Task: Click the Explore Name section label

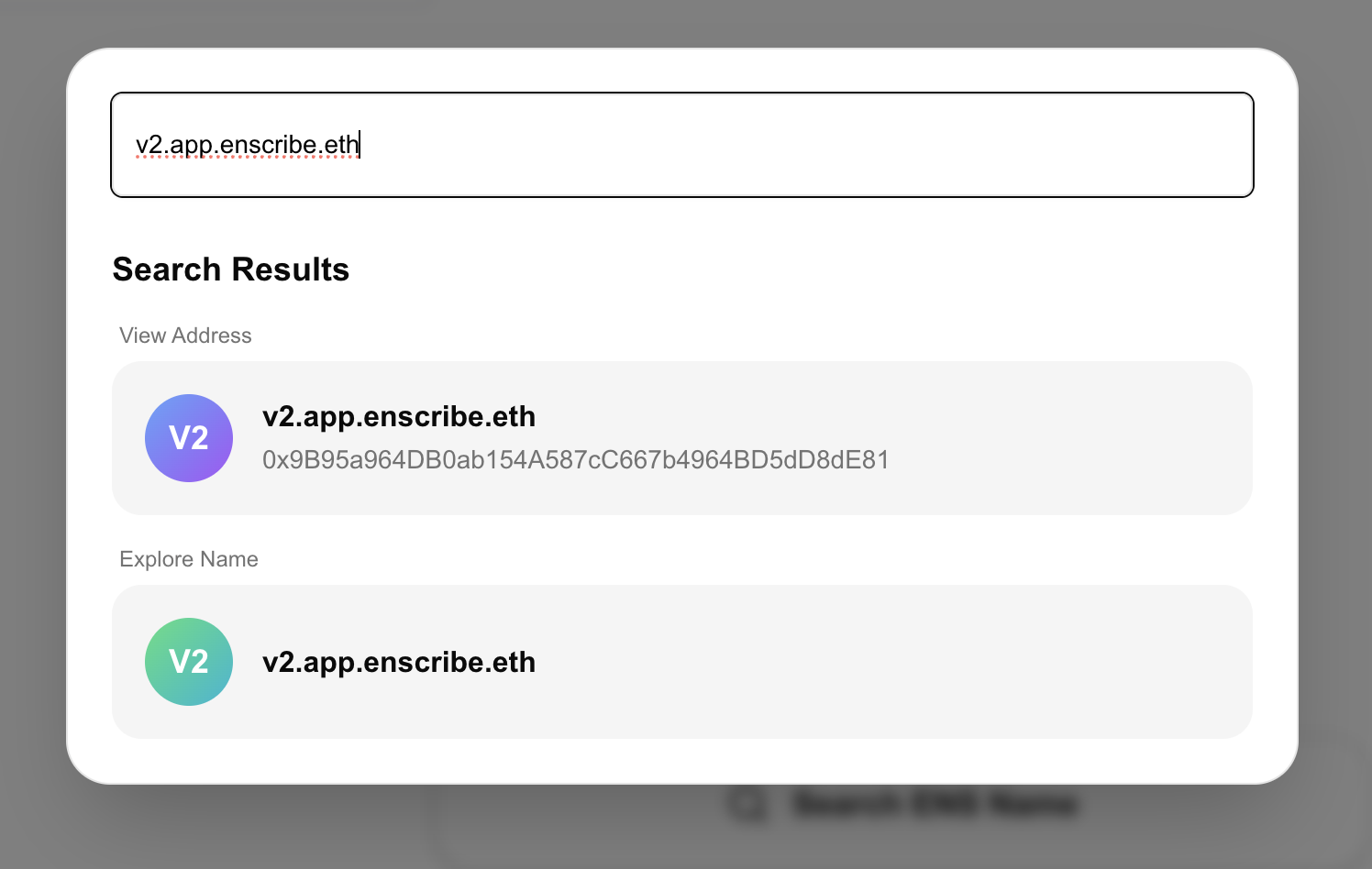Action: tap(188, 559)
